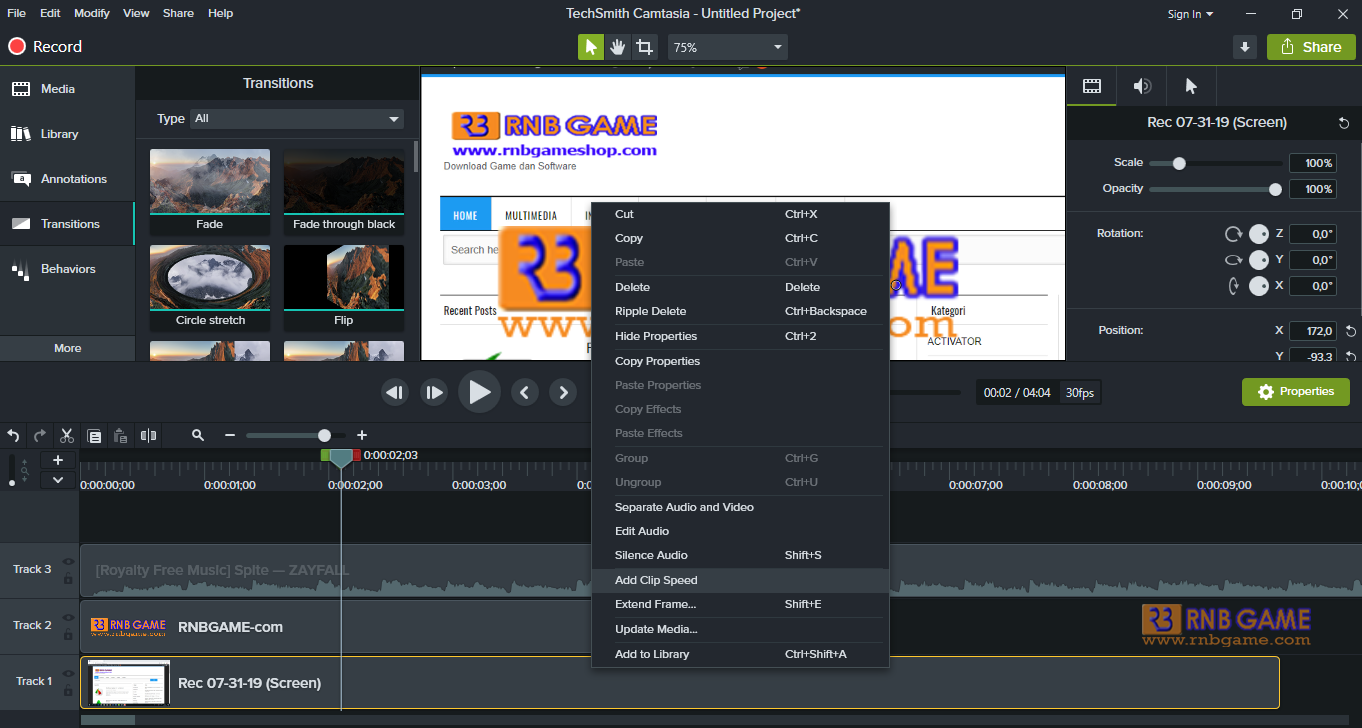
Task: Choose Extend Frame from context menu
Action: click(x=740, y=604)
